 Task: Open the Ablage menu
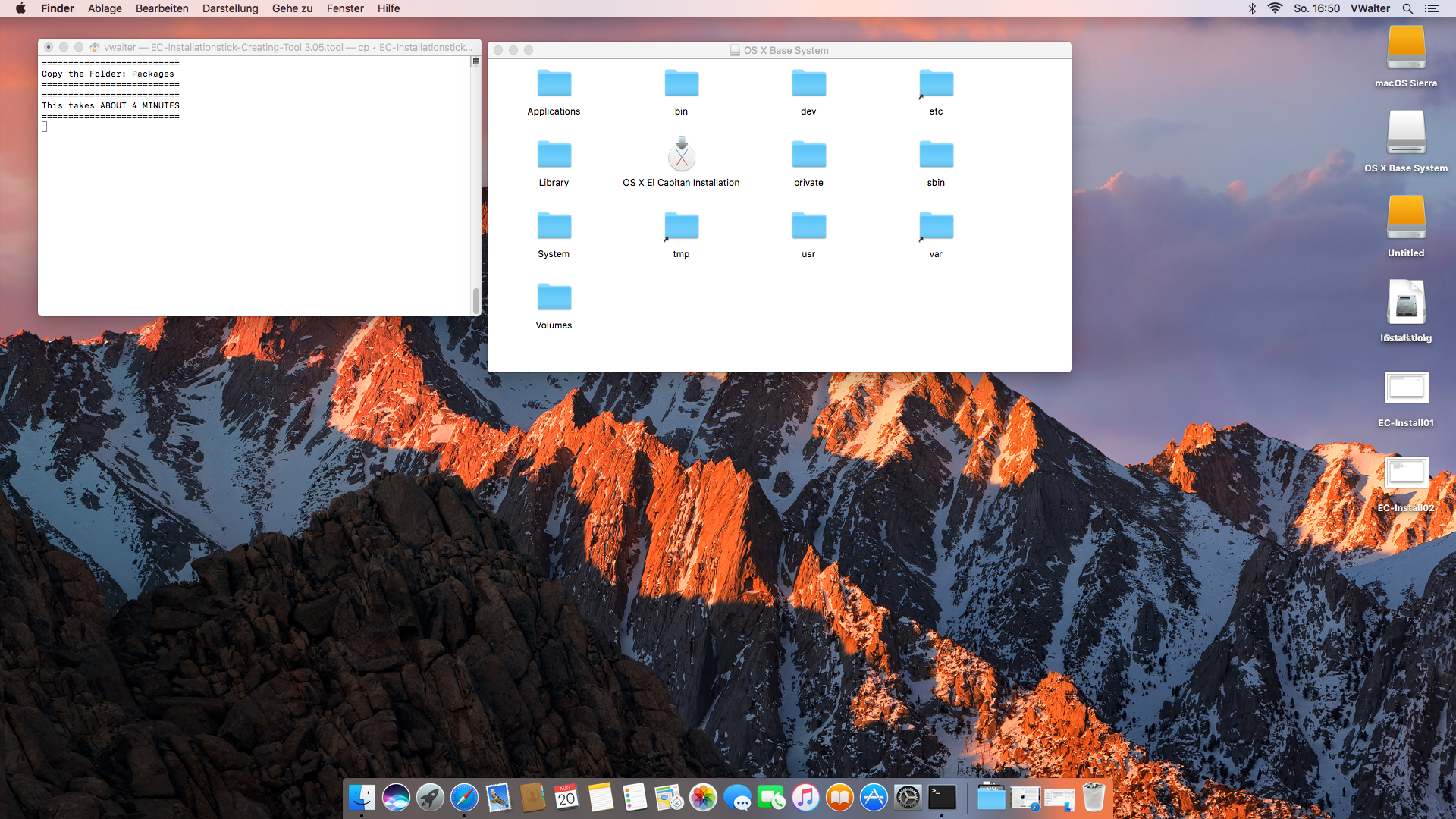click(105, 8)
